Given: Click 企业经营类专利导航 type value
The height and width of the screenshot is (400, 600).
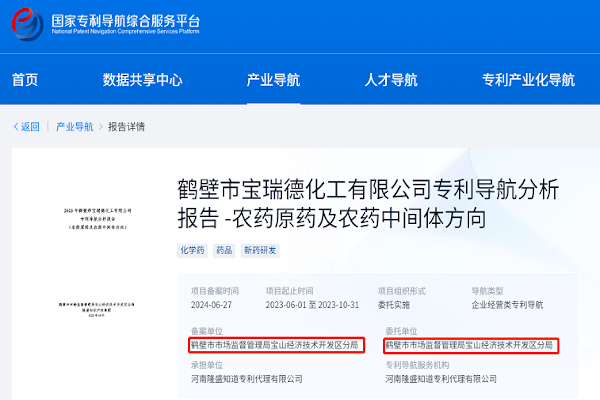Looking at the screenshot, I should click(x=507, y=305).
